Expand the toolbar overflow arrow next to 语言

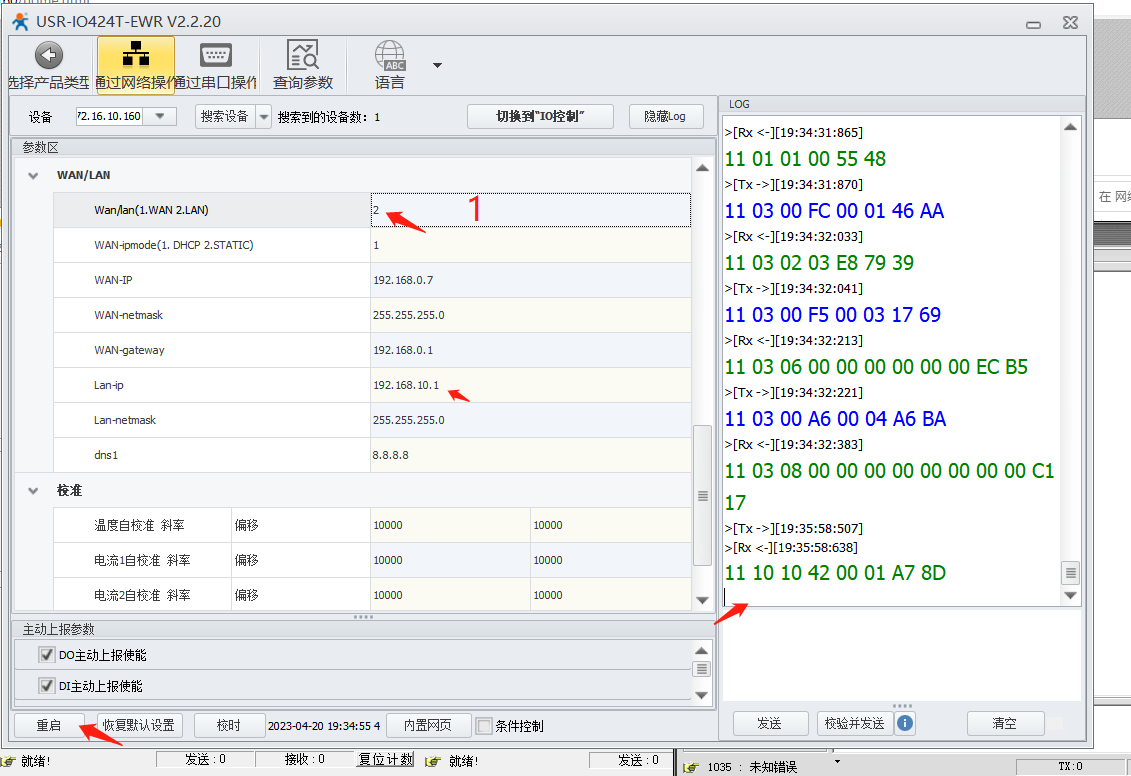click(x=437, y=66)
